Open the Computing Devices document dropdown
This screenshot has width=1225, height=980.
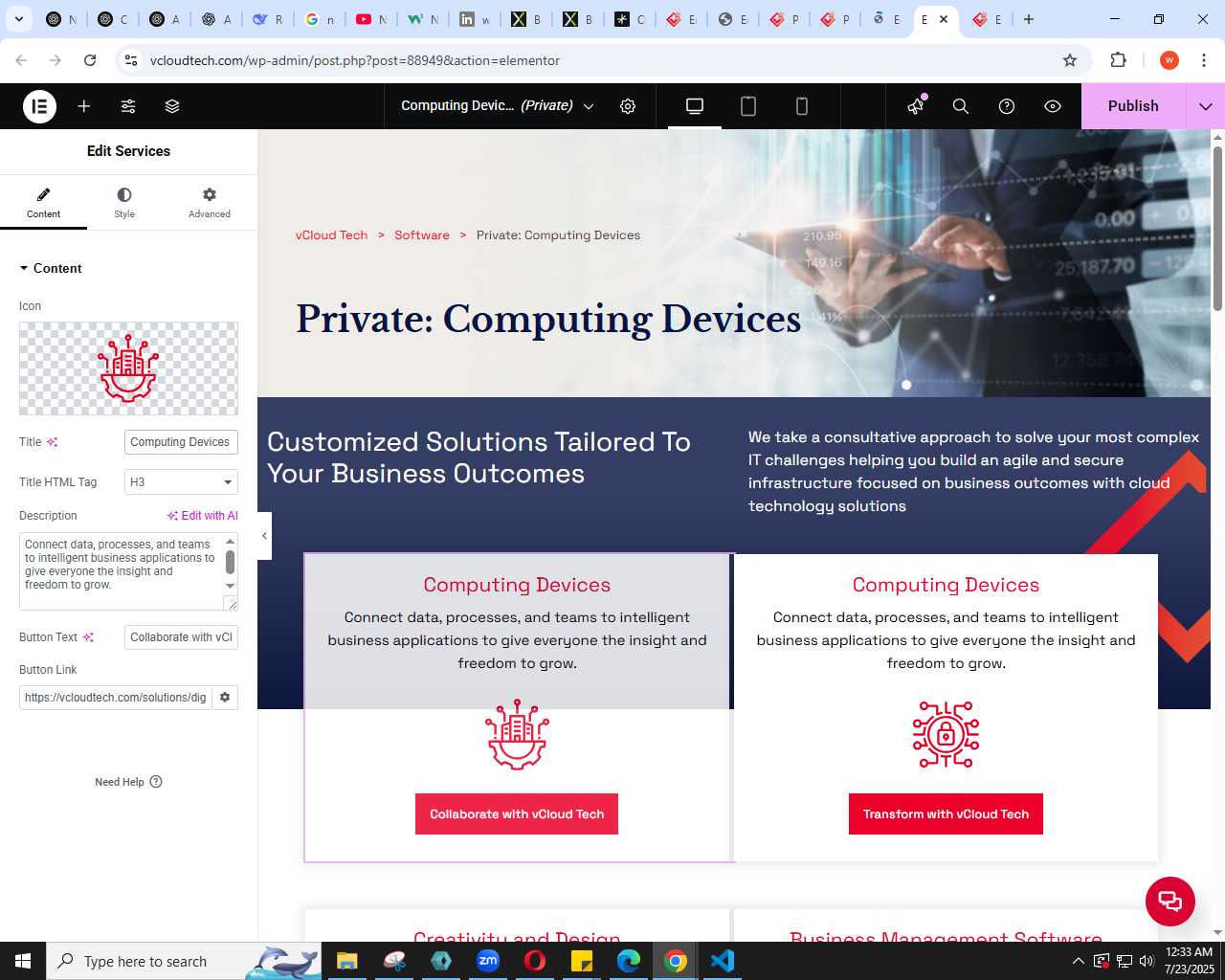(498, 106)
